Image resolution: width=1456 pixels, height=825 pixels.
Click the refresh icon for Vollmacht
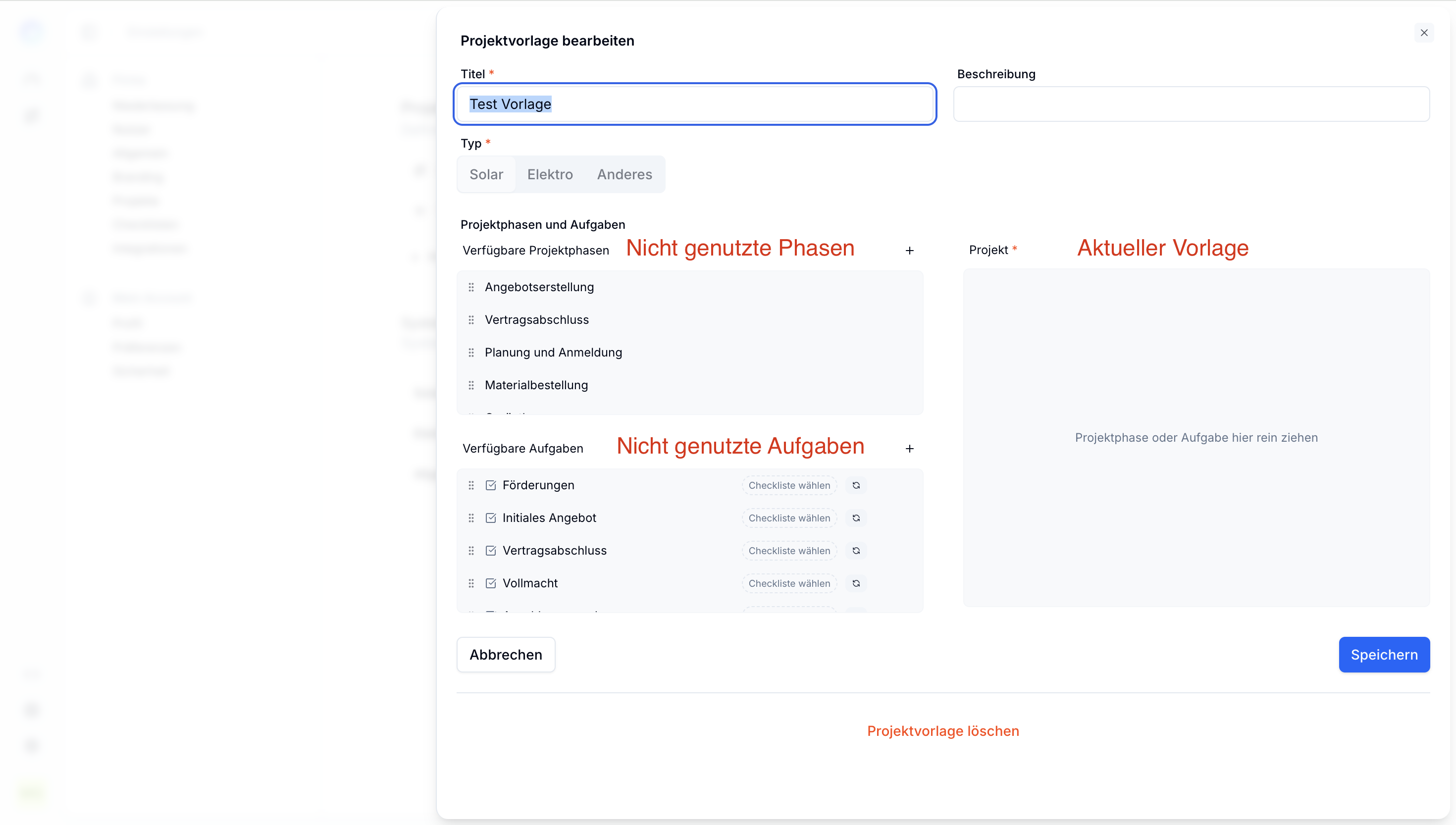[x=856, y=584]
